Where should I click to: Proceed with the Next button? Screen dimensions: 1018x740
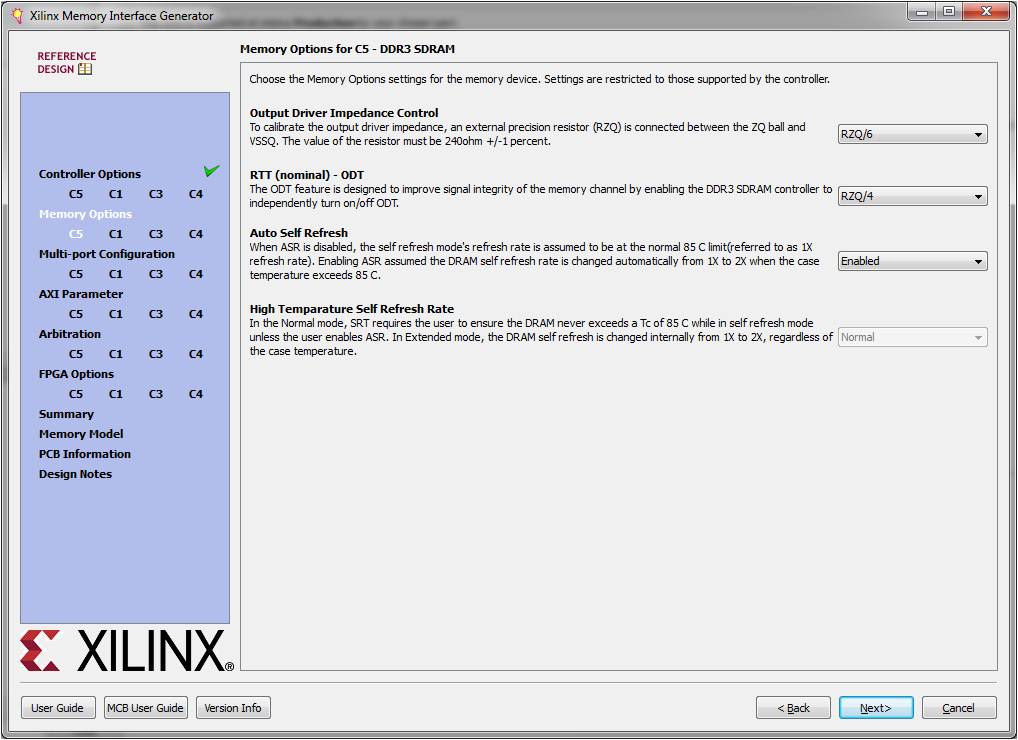(876, 708)
